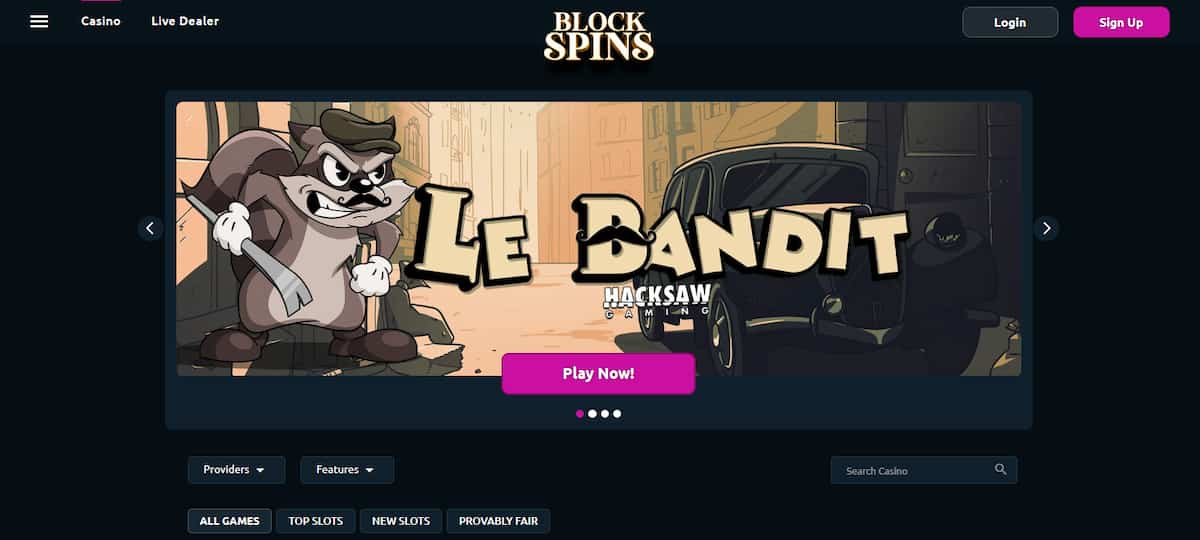This screenshot has width=1200, height=540.
Task: Open the Live Dealer menu item
Action: [x=185, y=21]
